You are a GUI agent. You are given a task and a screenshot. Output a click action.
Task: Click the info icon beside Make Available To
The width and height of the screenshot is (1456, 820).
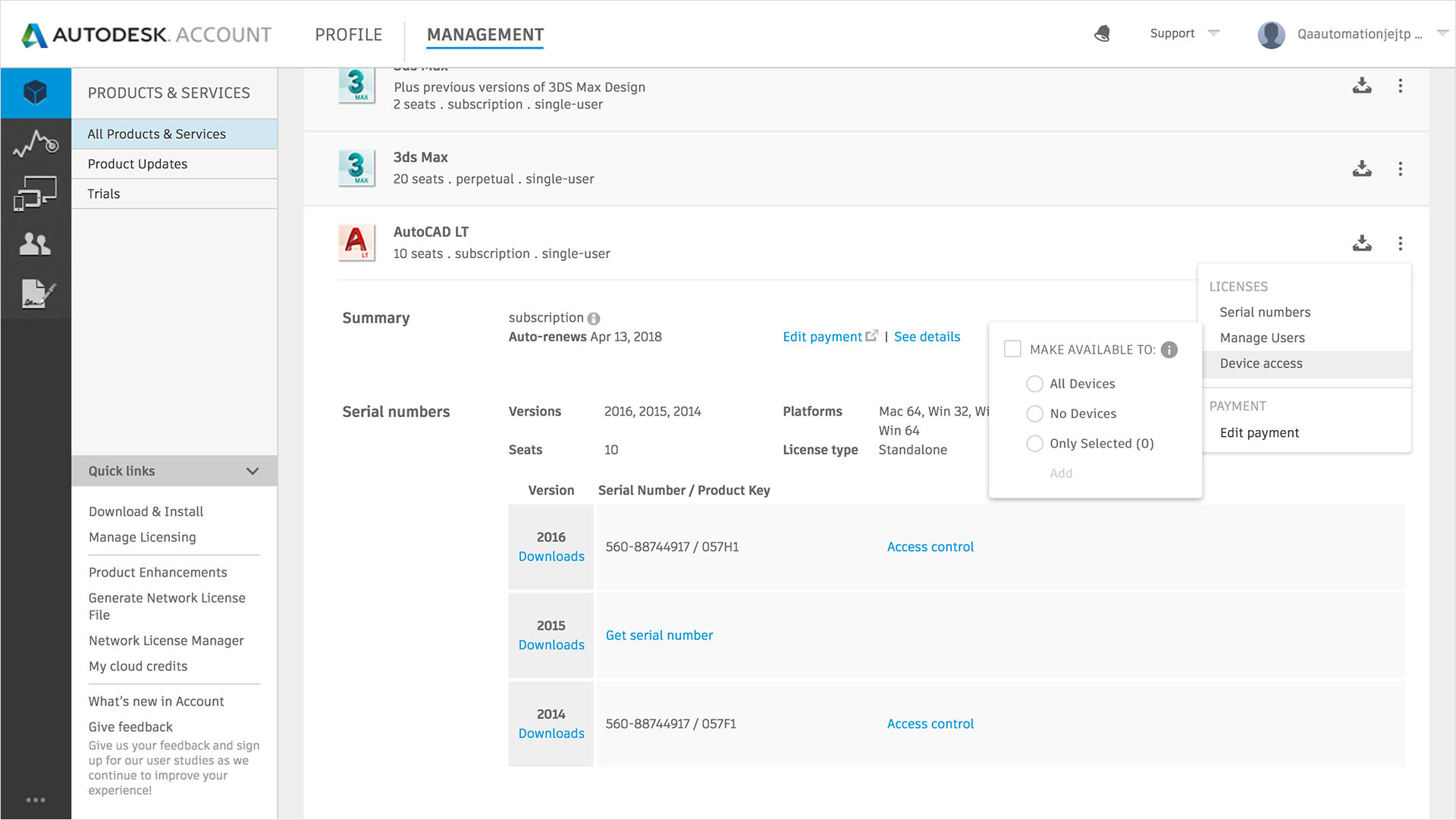(x=1169, y=350)
